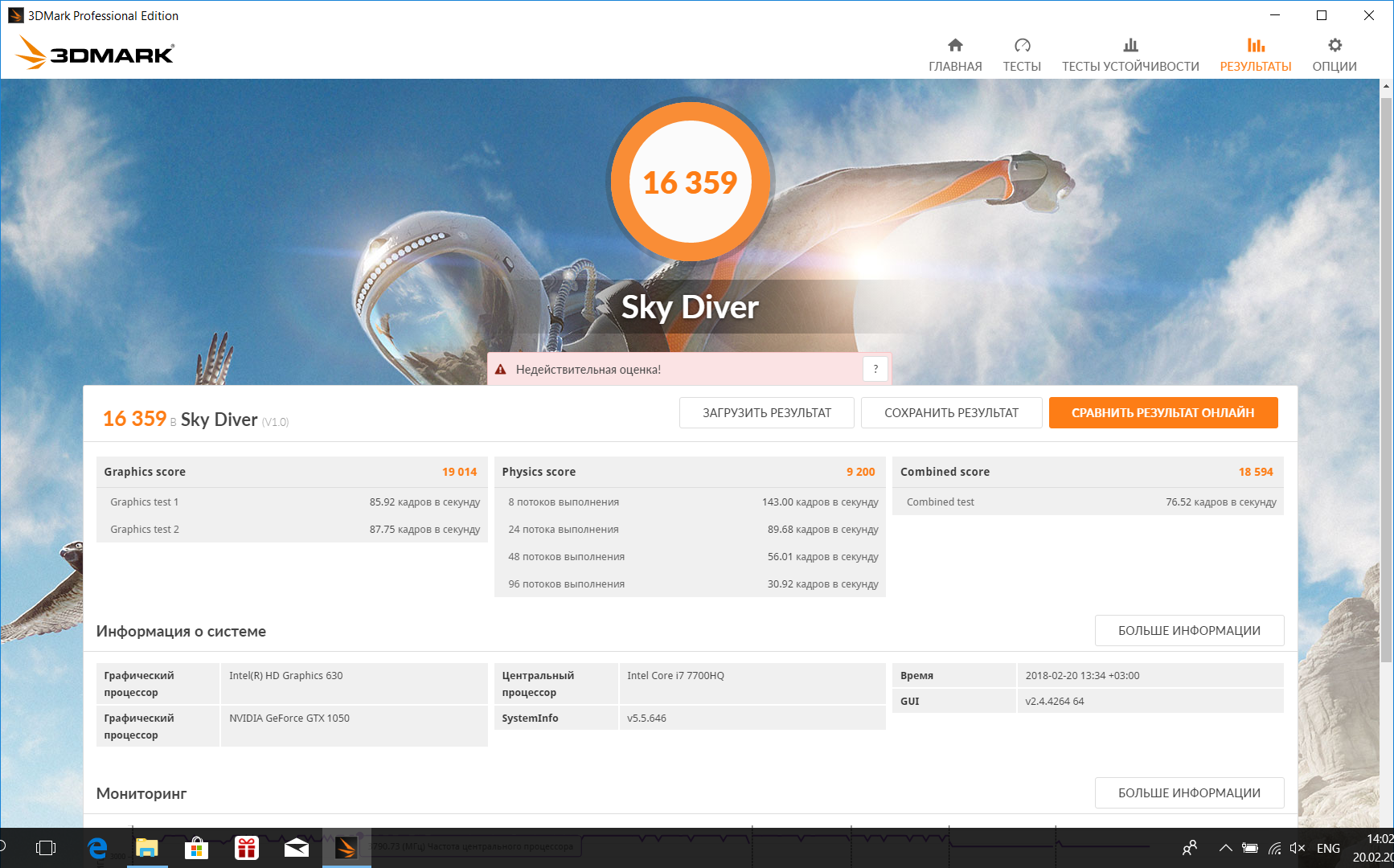Image resolution: width=1394 pixels, height=868 pixels.
Task: Open the Опции settings tab
Action: [1335, 55]
